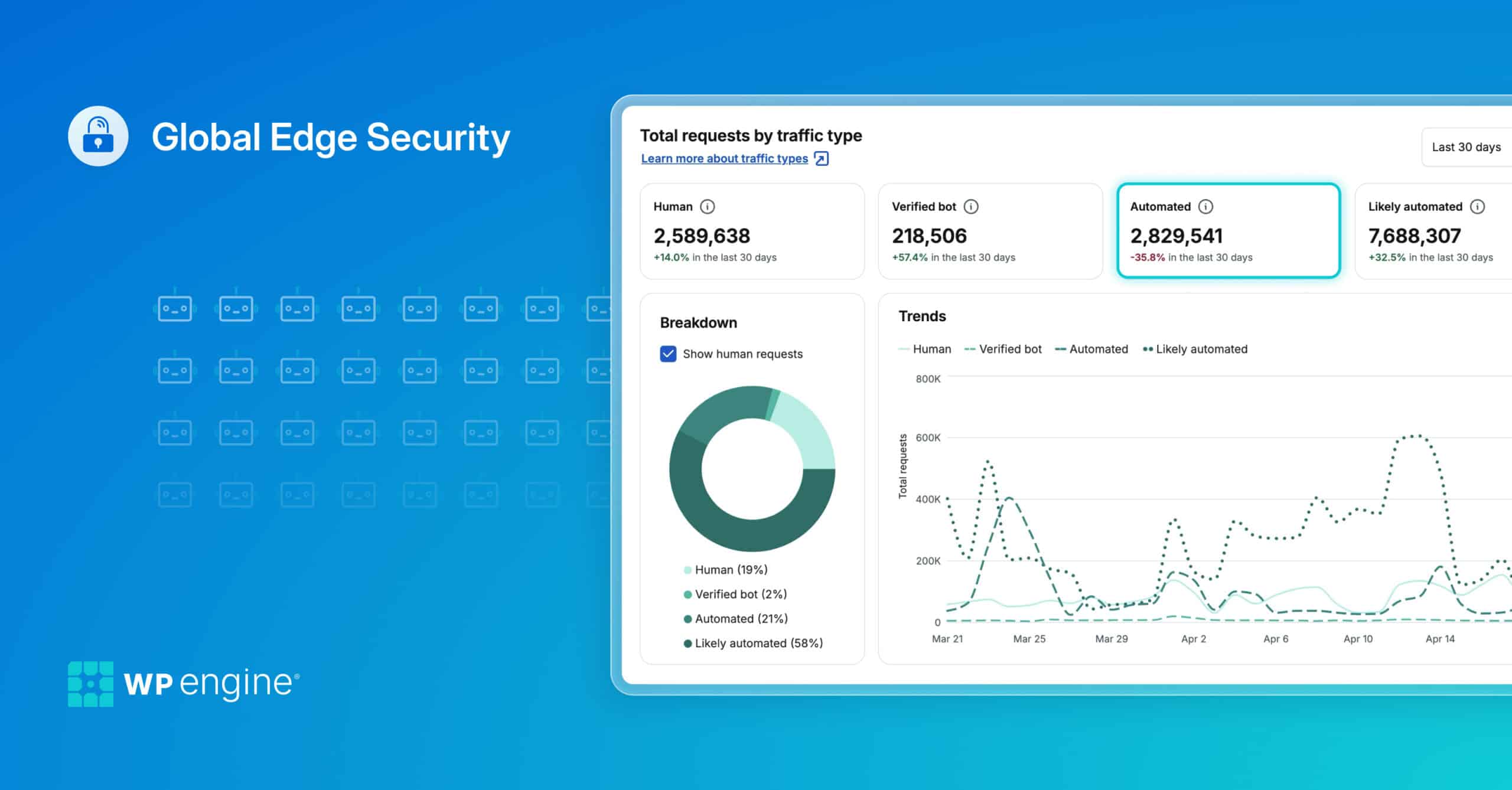Click the Likely automated (58%) breakdown legend entry
Image resolution: width=1512 pixels, height=790 pixels.
click(x=753, y=643)
